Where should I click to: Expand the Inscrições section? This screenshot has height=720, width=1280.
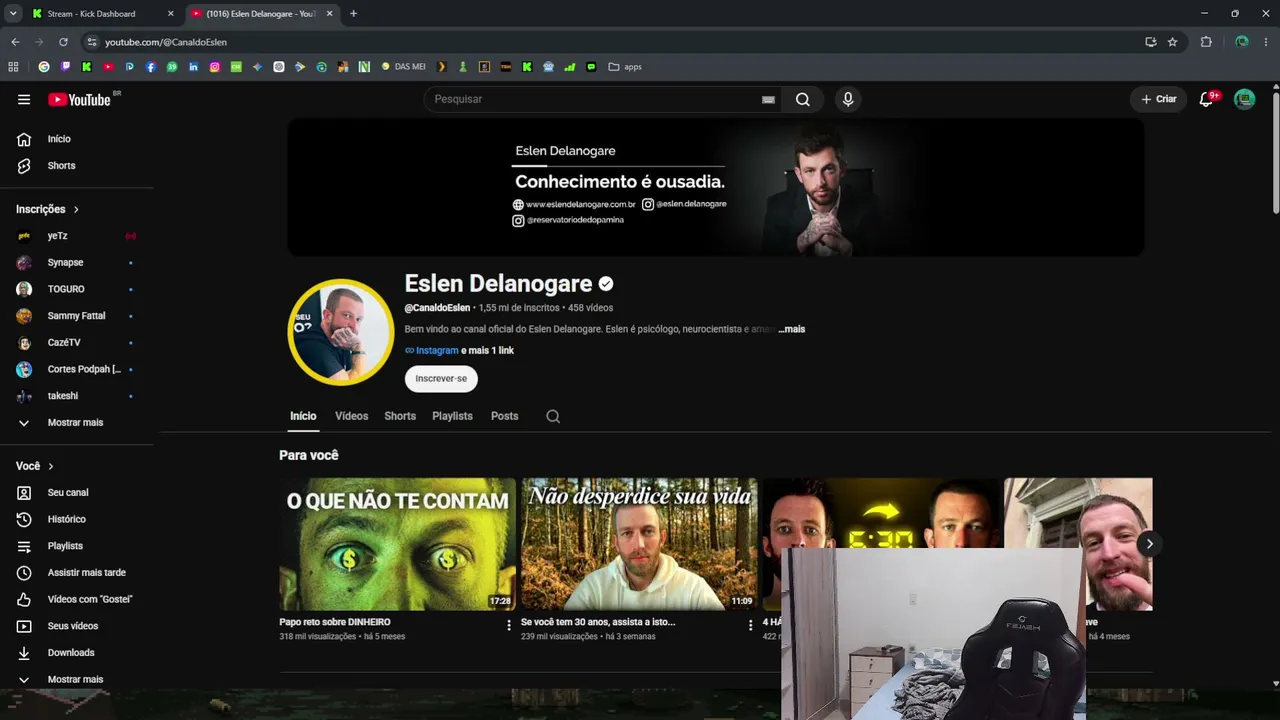[x=47, y=209]
